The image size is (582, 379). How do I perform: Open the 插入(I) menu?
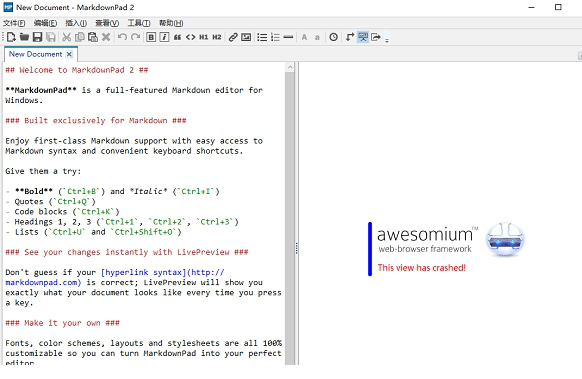pyautogui.click(x=76, y=23)
